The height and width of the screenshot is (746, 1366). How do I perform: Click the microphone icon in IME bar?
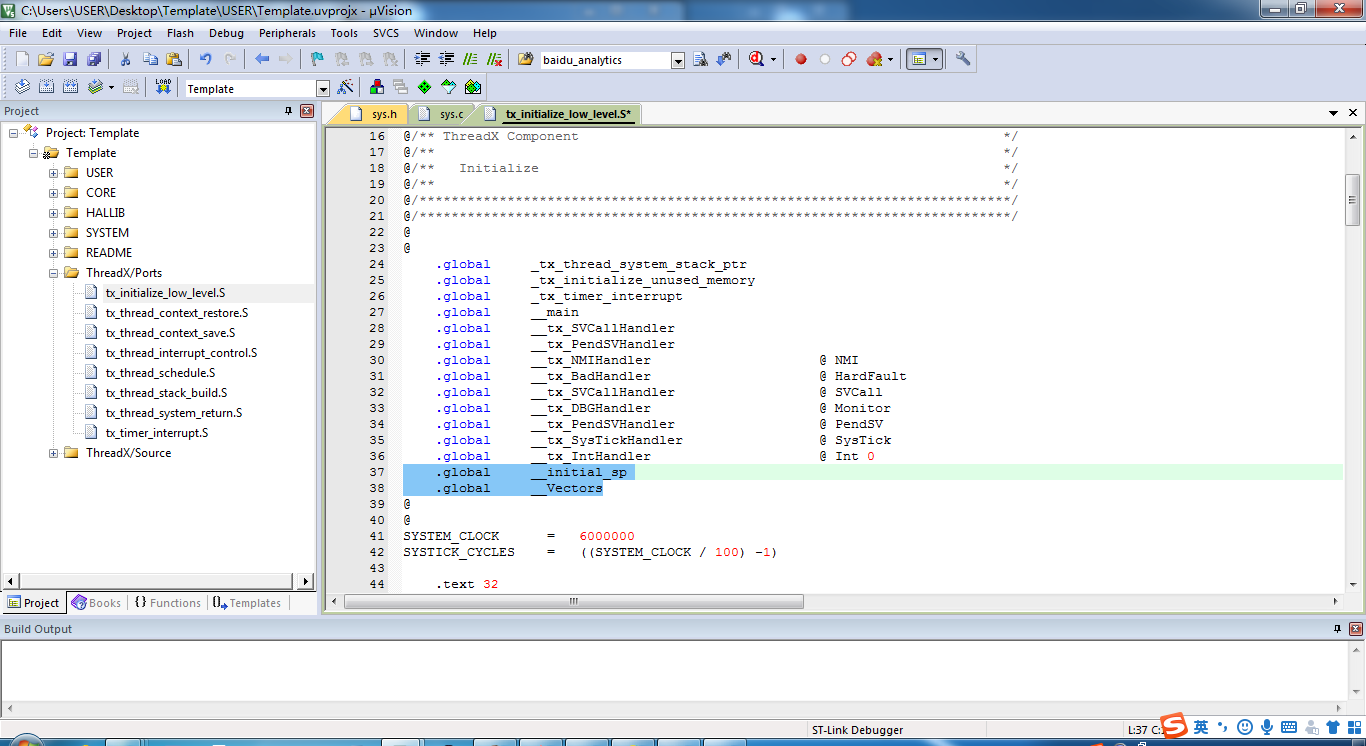click(x=1267, y=727)
